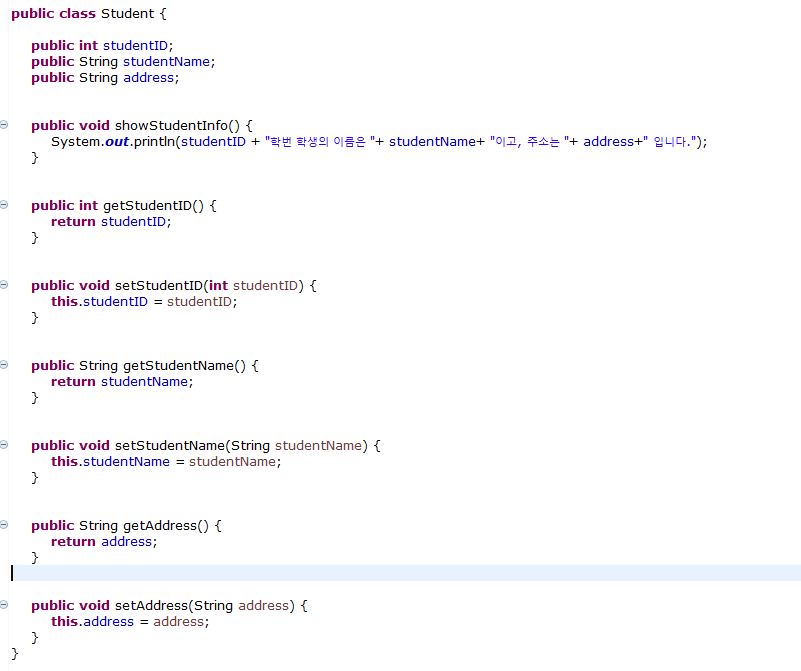Viewport: 801px width, 671px height.
Task: Collapse the setStudentName method fold marker
Action: click(x=4, y=445)
